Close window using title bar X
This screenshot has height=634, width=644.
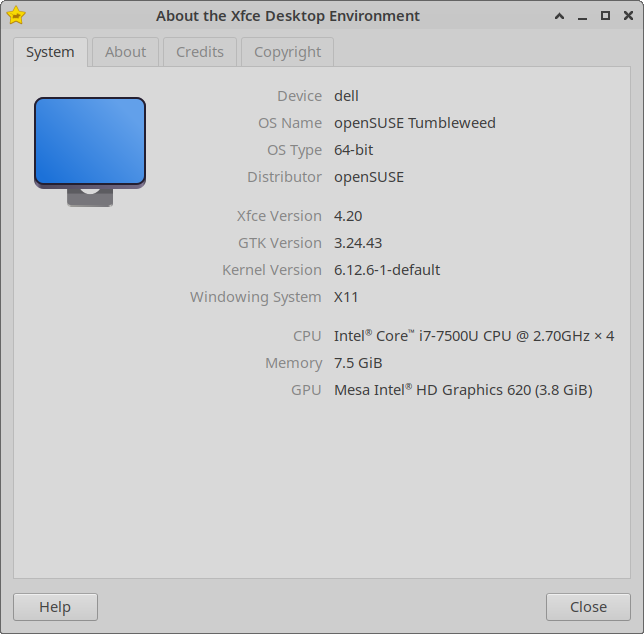click(x=626, y=16)
